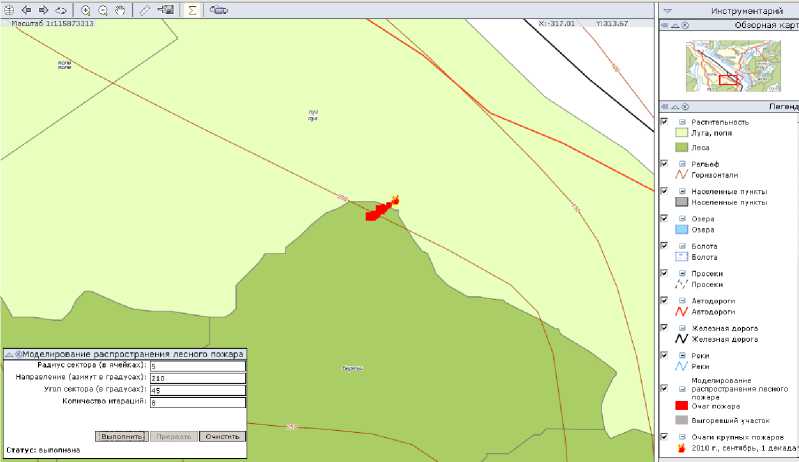This screenshot has width=799, height=462.
Task: Click first header icon of overview map panel
Action: 665,25
